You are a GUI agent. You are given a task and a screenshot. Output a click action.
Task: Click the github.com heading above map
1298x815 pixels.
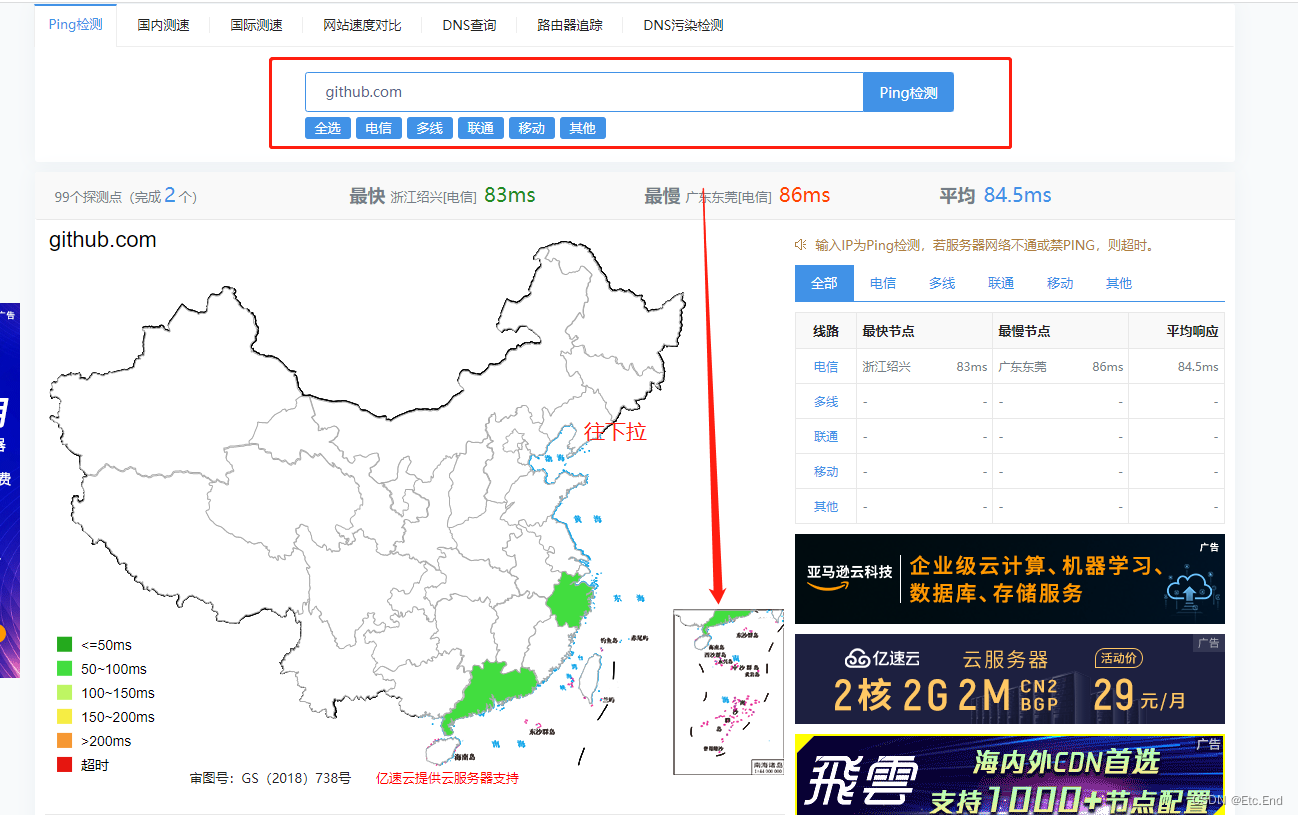pos(103,240)
